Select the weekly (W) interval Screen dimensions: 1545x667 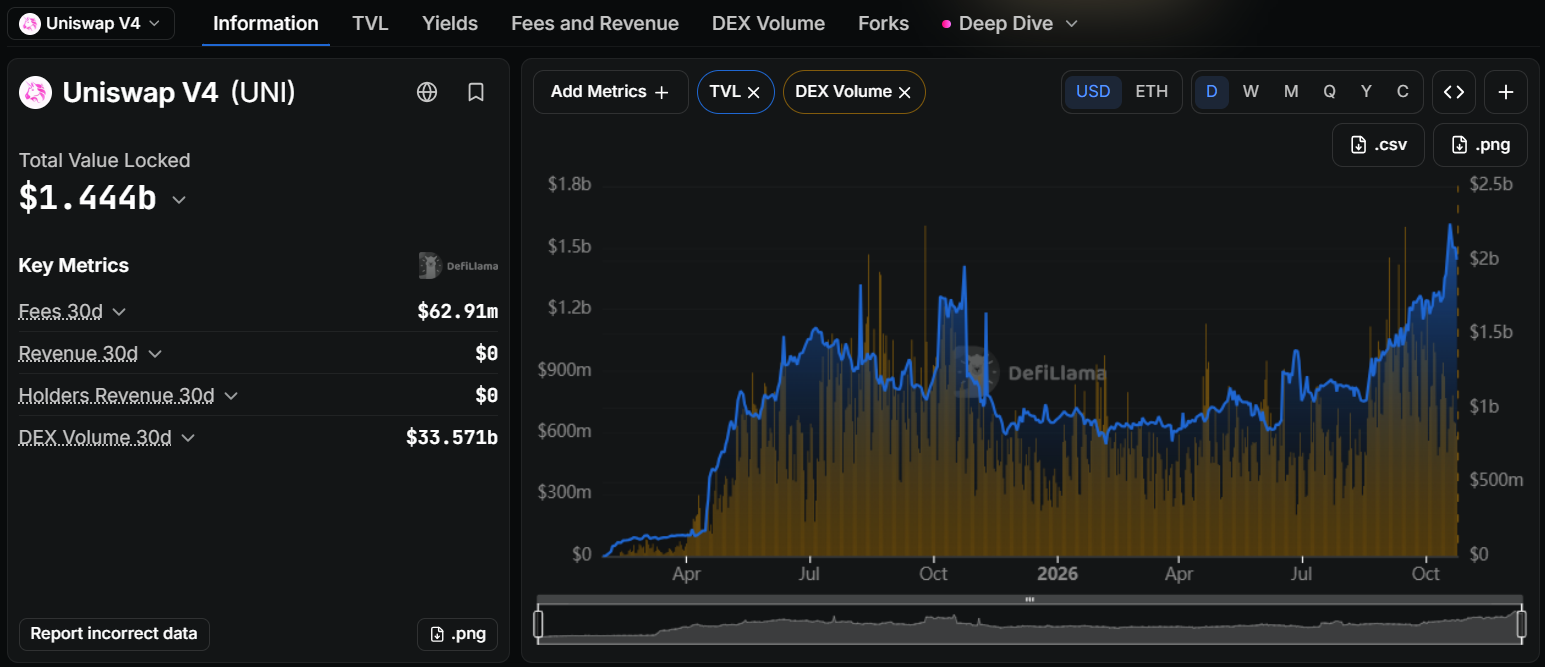(1251, 92)
